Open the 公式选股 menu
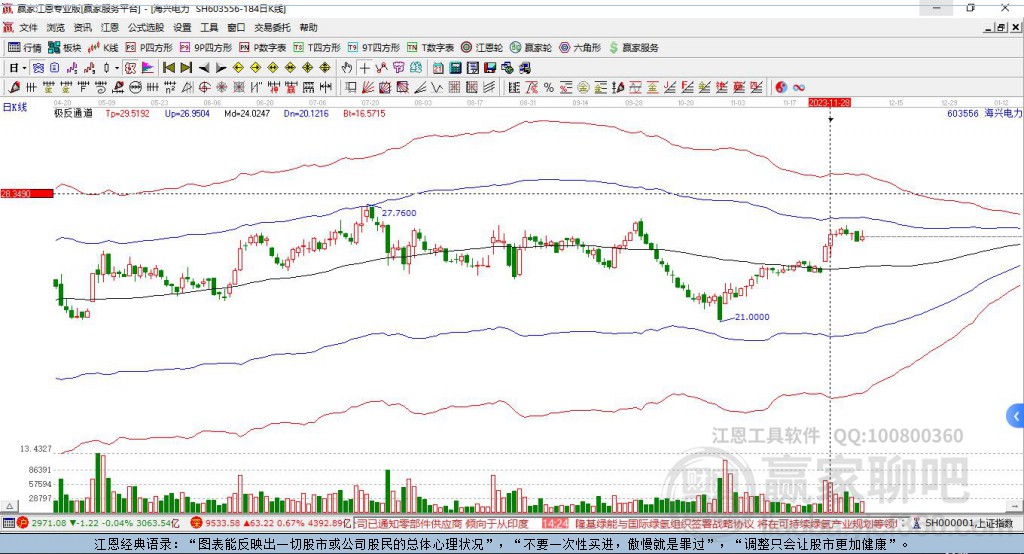Image resolution: width=1024 pixels, height=554 pixels. click(146, 27)
